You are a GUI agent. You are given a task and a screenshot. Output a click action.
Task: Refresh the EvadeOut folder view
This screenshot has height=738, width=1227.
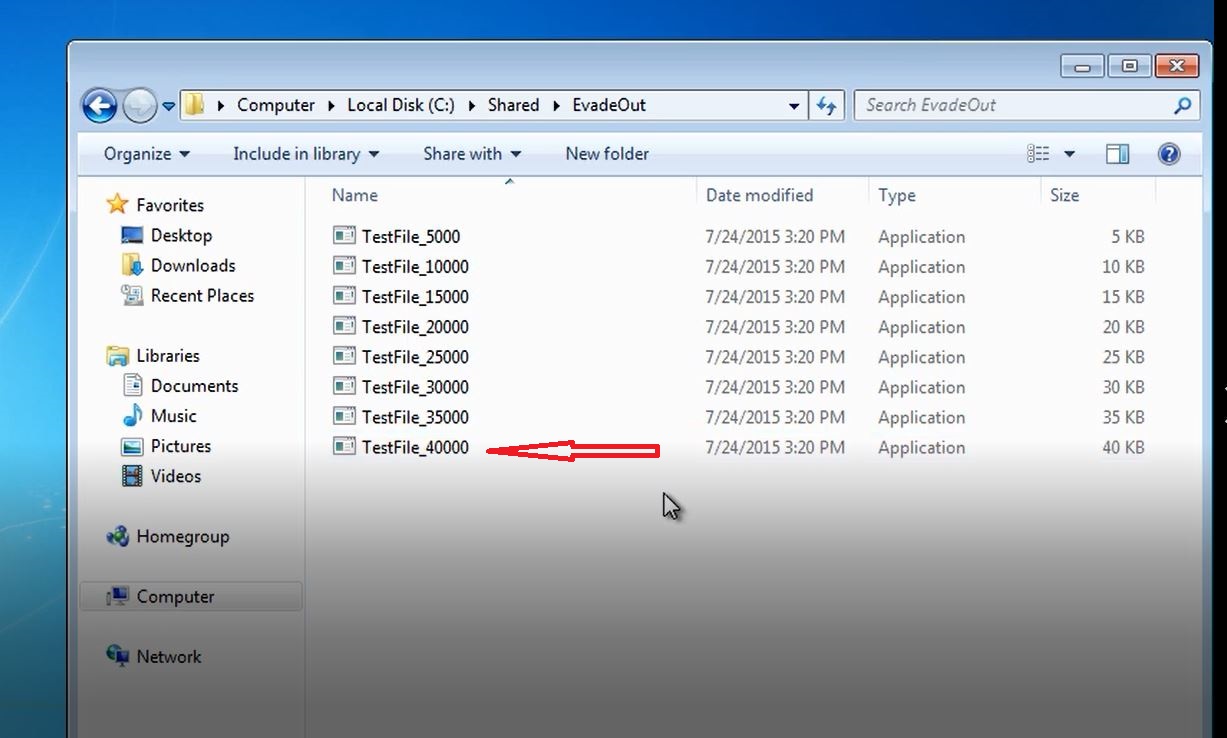click(x=826, y=105)
